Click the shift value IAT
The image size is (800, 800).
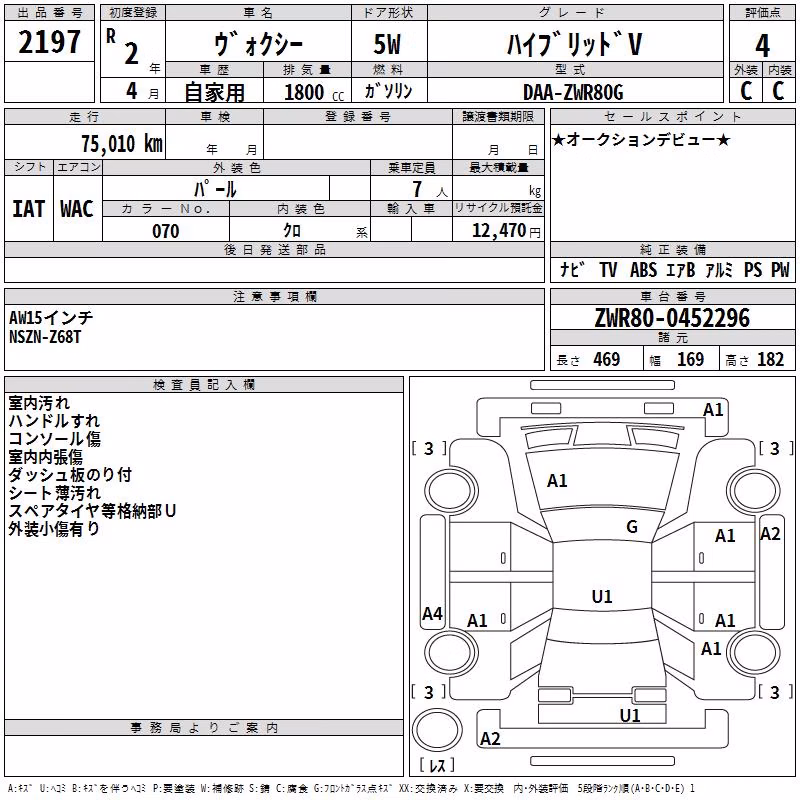[29, 209]
